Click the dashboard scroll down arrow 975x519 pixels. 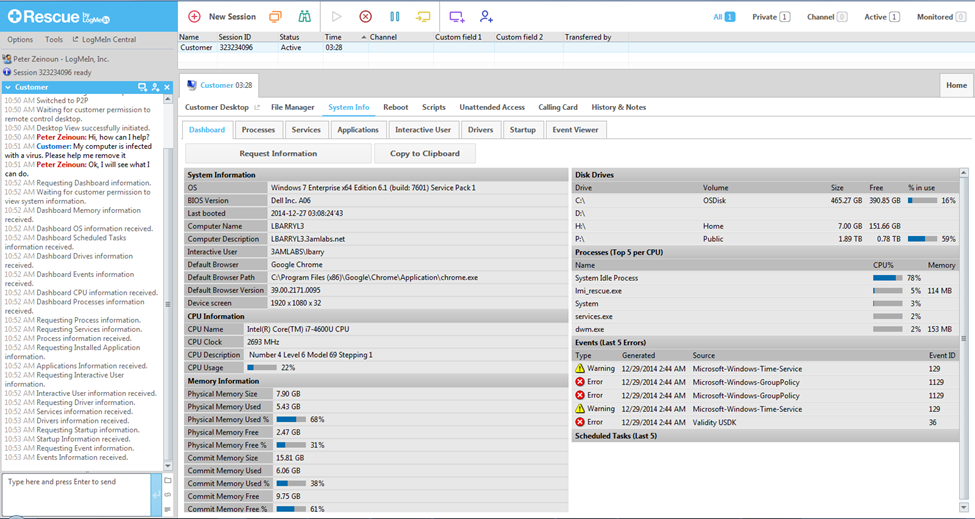964,508
